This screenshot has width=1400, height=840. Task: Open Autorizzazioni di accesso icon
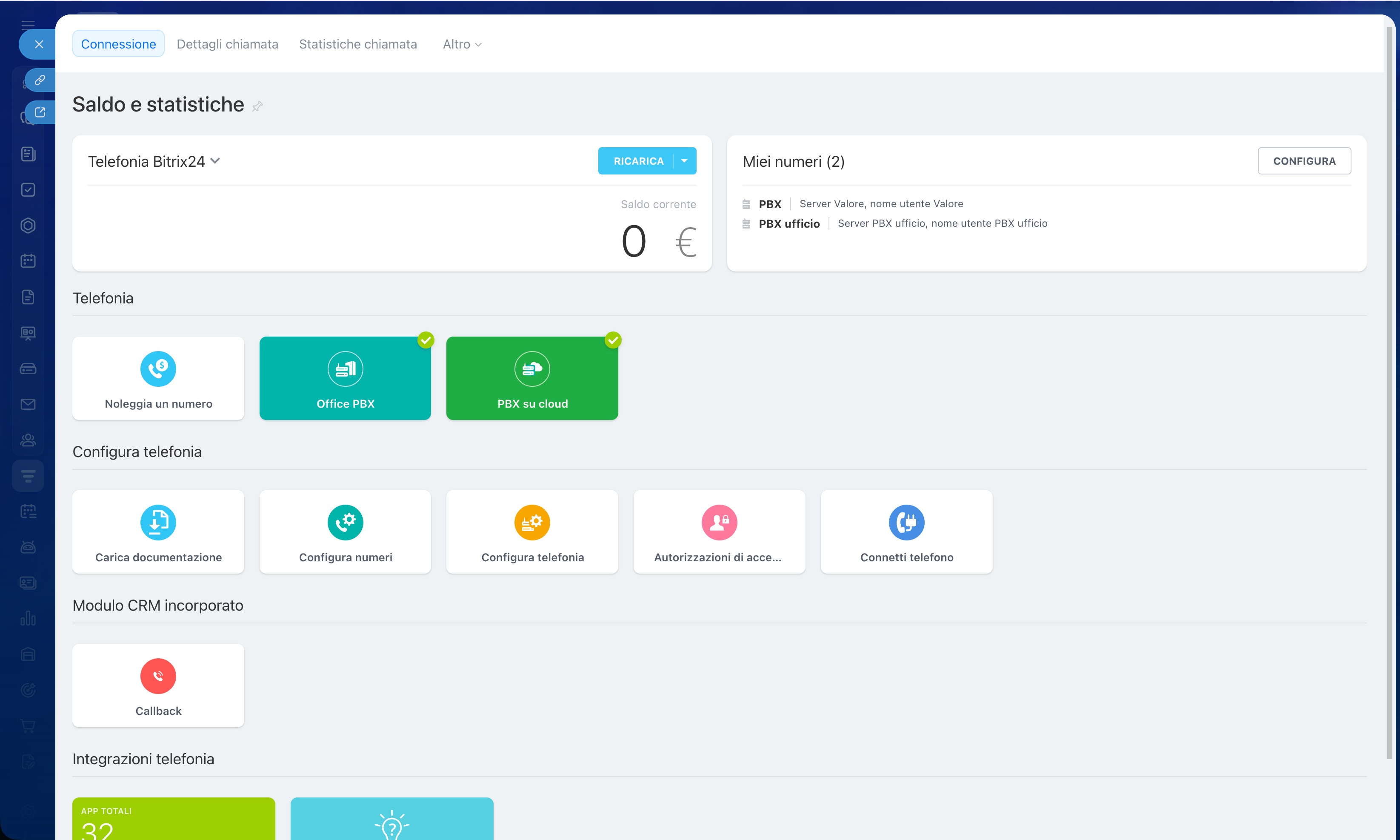pyautogui.click(x=719, y=522)
